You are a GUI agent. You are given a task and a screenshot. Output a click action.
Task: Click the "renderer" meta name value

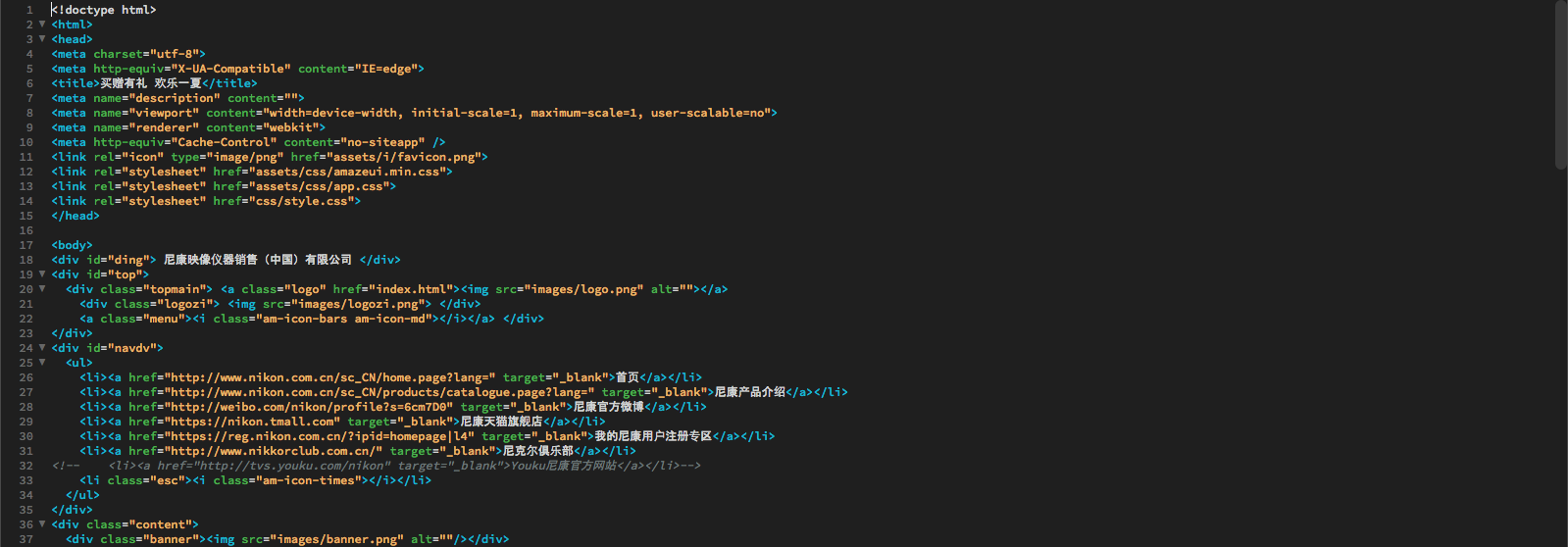pos(164,127)
